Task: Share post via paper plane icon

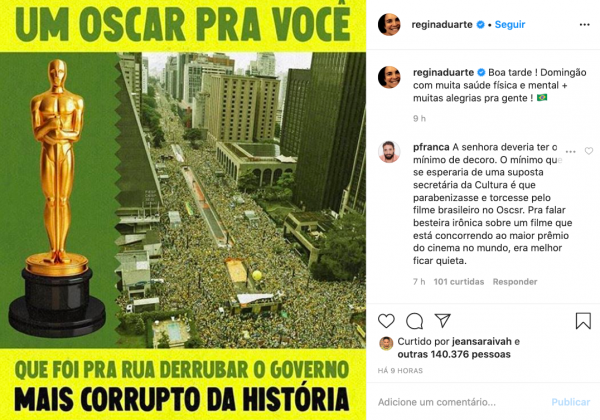Action: (442, 320)
